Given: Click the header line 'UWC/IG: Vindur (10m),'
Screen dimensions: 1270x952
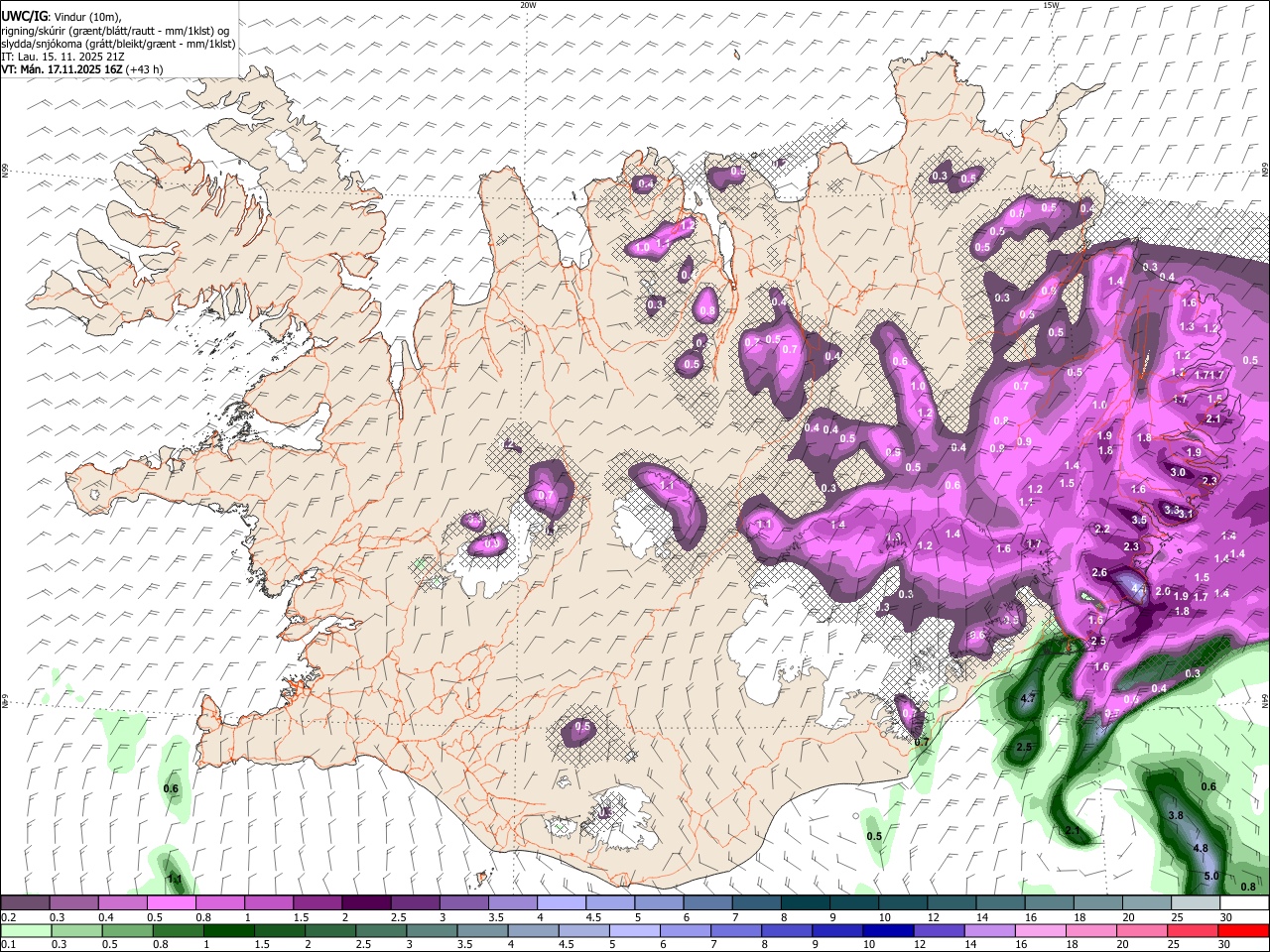Looking at the screenshot, I should pos(60,17).
